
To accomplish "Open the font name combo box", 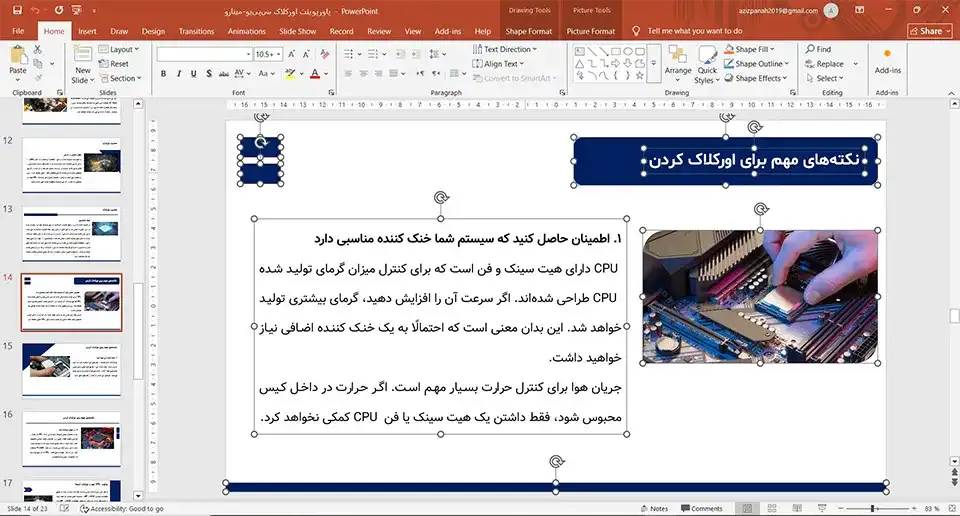I will [x=204, y=54].
